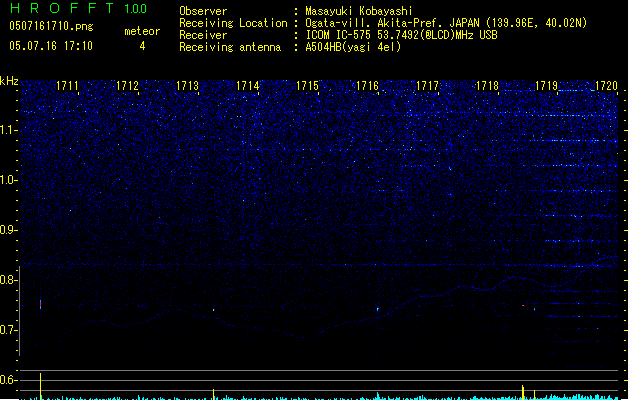Image resolution: width=629 pixels, height=400 pixels.
Task: Click the cyan meteor echo at 1716
Action: click(378, 309)
